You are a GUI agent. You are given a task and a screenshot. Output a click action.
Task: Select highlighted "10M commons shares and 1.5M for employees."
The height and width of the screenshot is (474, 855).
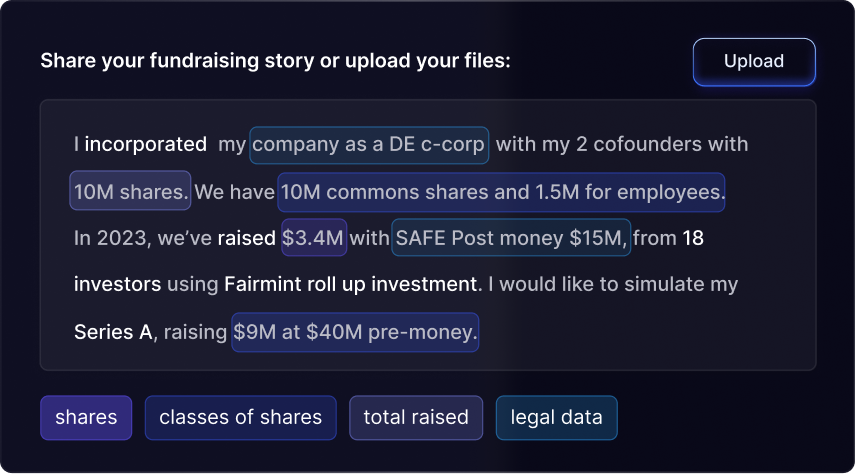click(x=501, y=192)
